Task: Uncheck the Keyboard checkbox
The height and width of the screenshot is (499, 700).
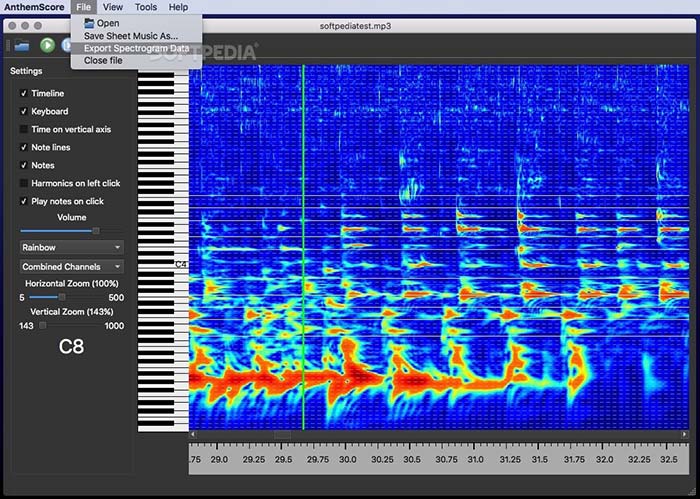Action: [24, 111]
